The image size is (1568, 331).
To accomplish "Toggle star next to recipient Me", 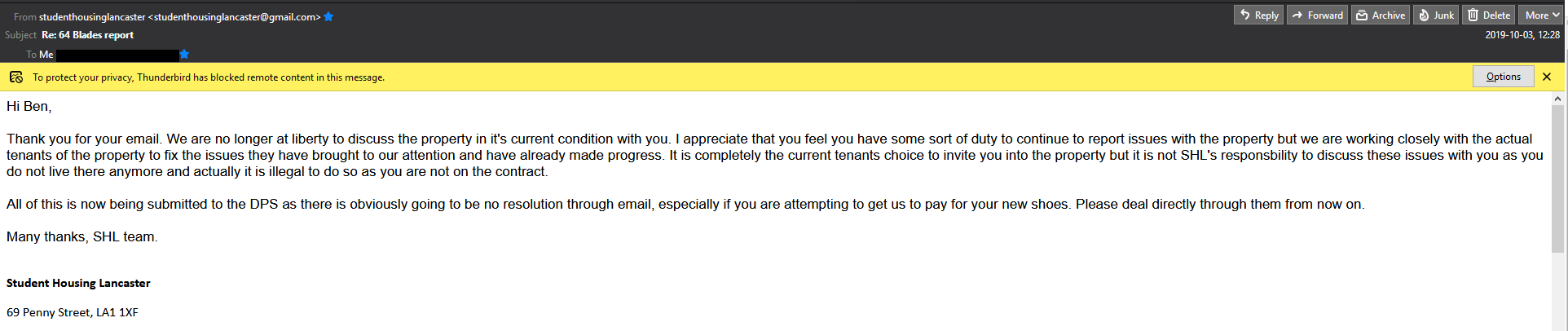I will 184,55.
